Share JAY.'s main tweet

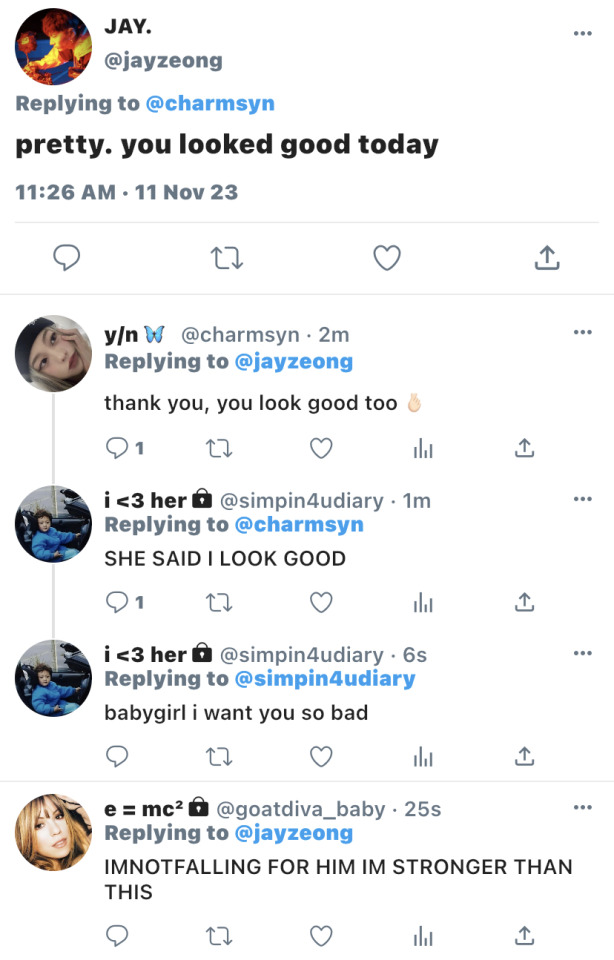click(x=546, y=259)
